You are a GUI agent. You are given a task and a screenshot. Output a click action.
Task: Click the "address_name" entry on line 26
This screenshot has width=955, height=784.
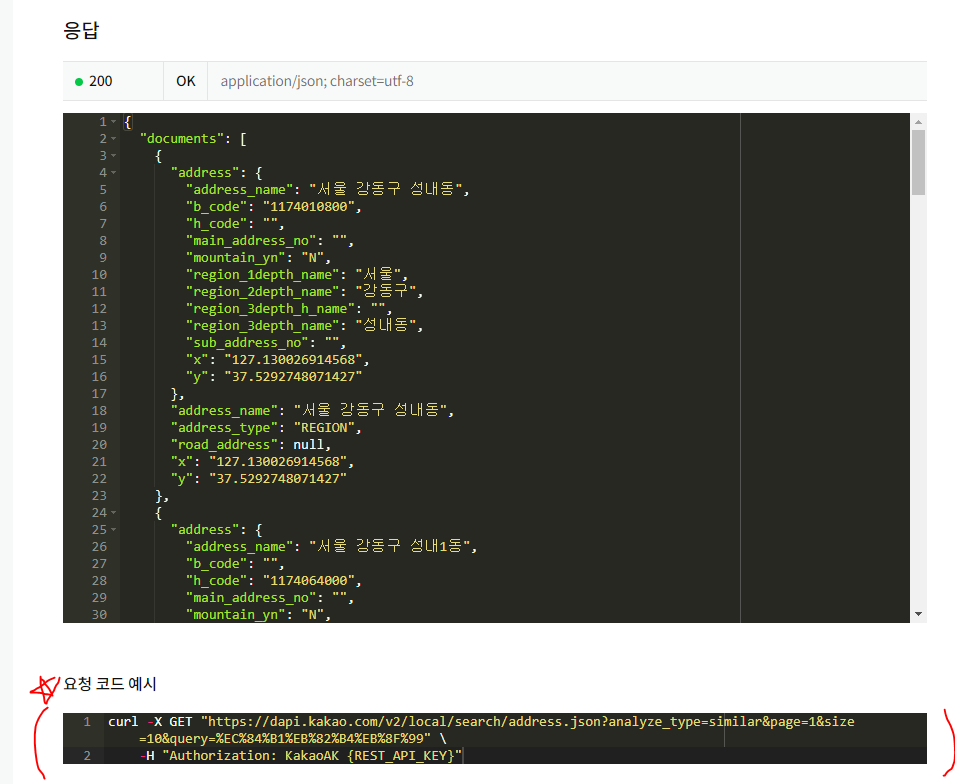pos(331,546)
